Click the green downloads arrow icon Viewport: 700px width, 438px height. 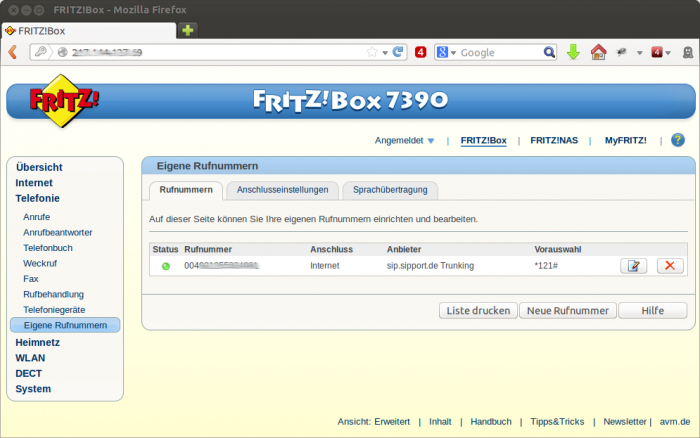pyautogui.click(x=573, y=52)
